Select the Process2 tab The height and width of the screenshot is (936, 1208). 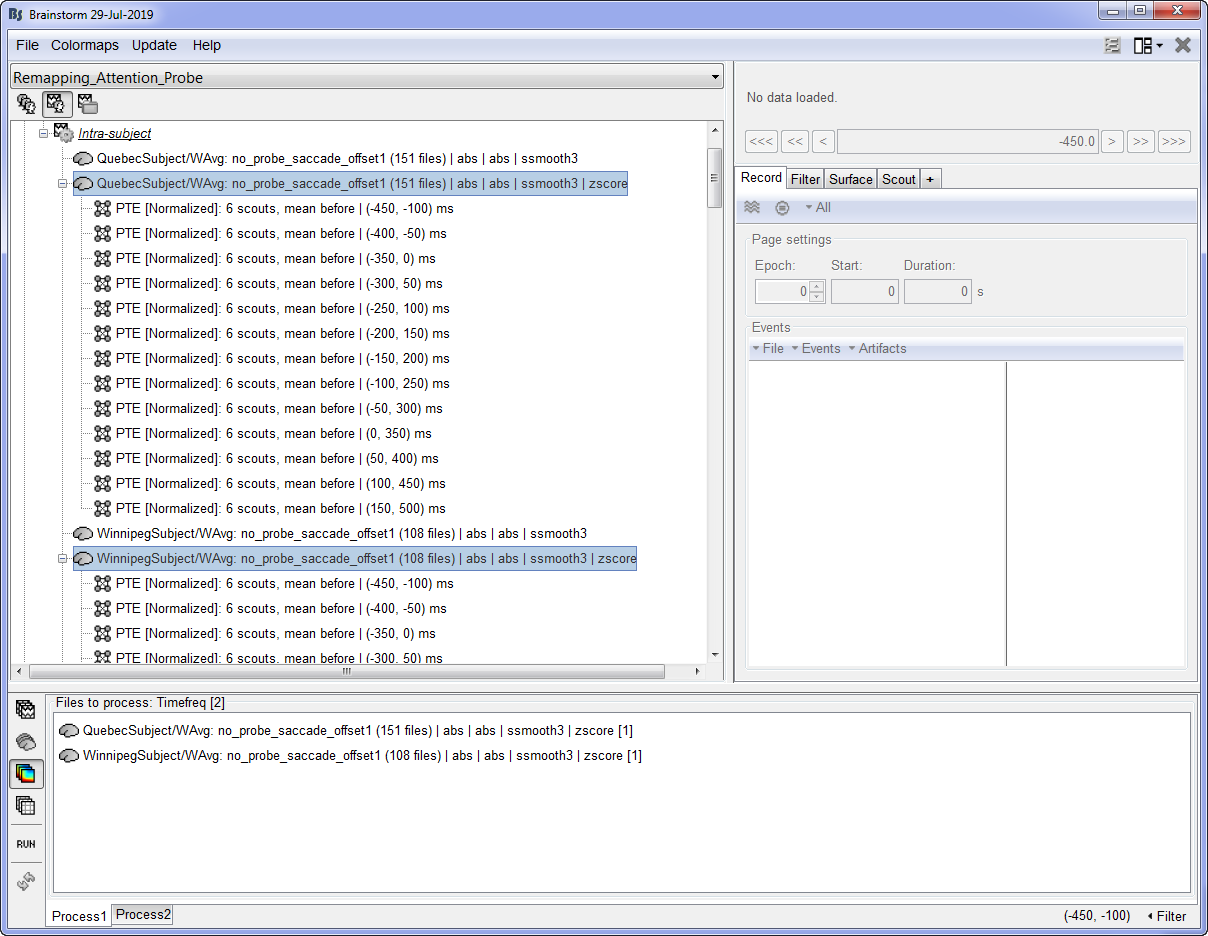[x=142, y=914]
